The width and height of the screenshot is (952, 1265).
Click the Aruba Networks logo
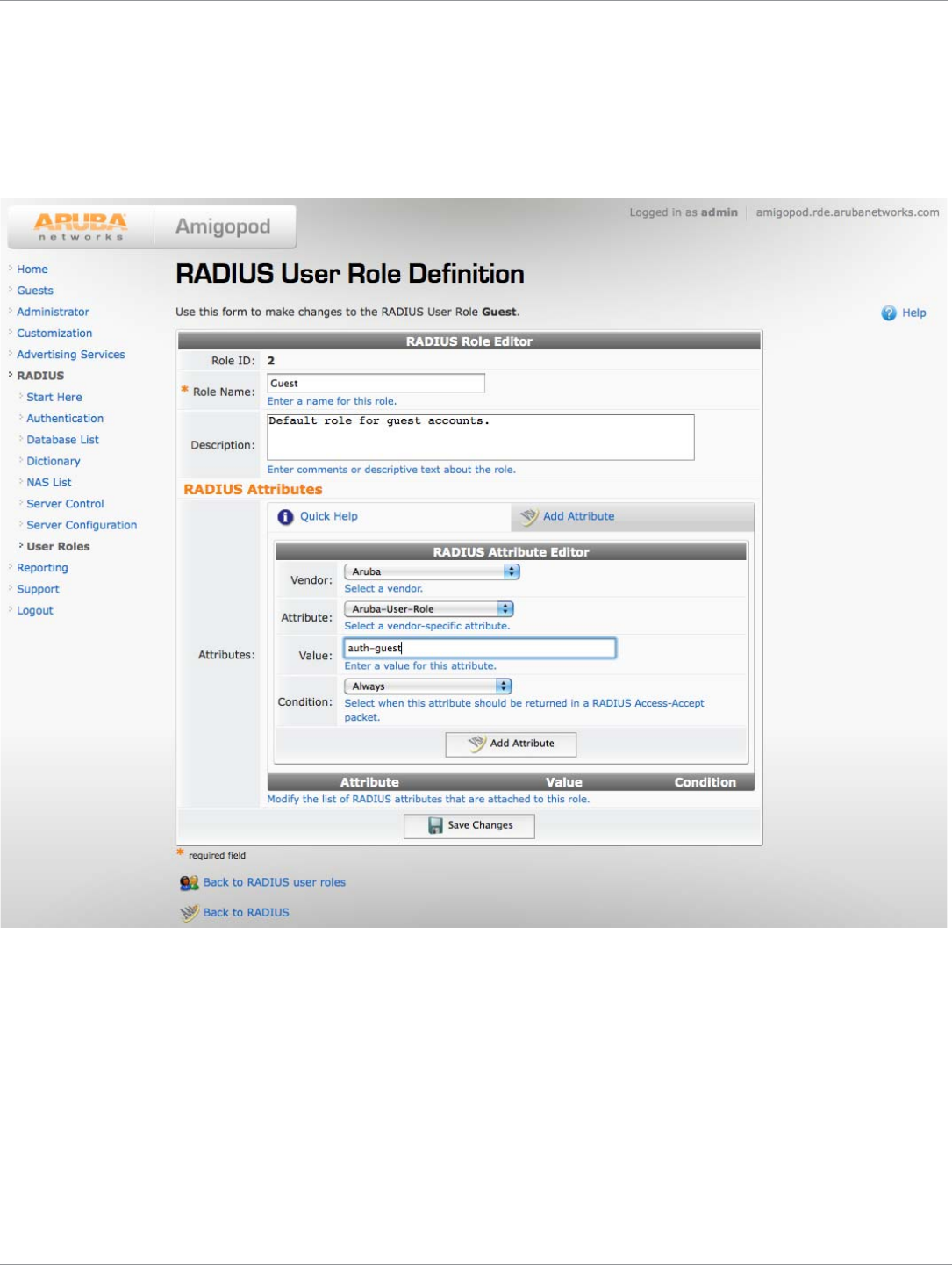81,226
